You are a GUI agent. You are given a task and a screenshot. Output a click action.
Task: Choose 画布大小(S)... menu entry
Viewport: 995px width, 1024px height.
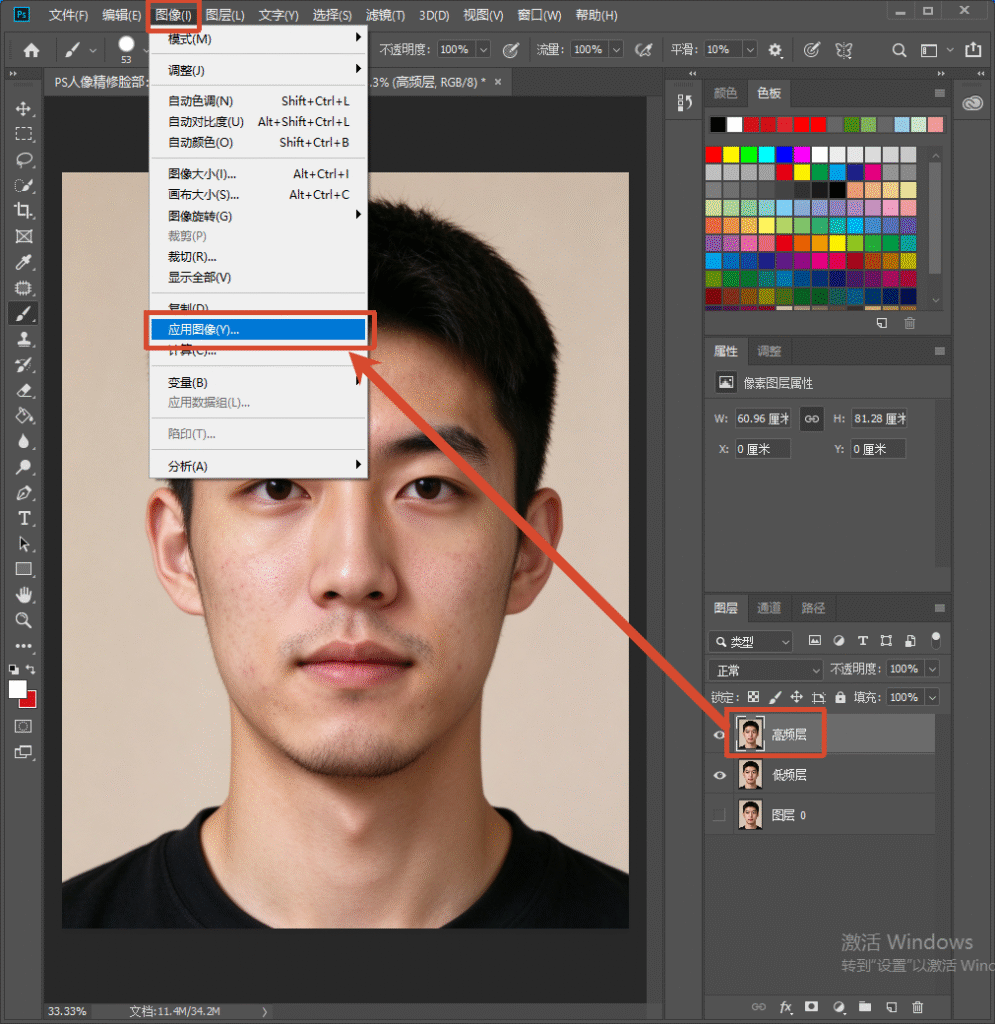[258, 195]
